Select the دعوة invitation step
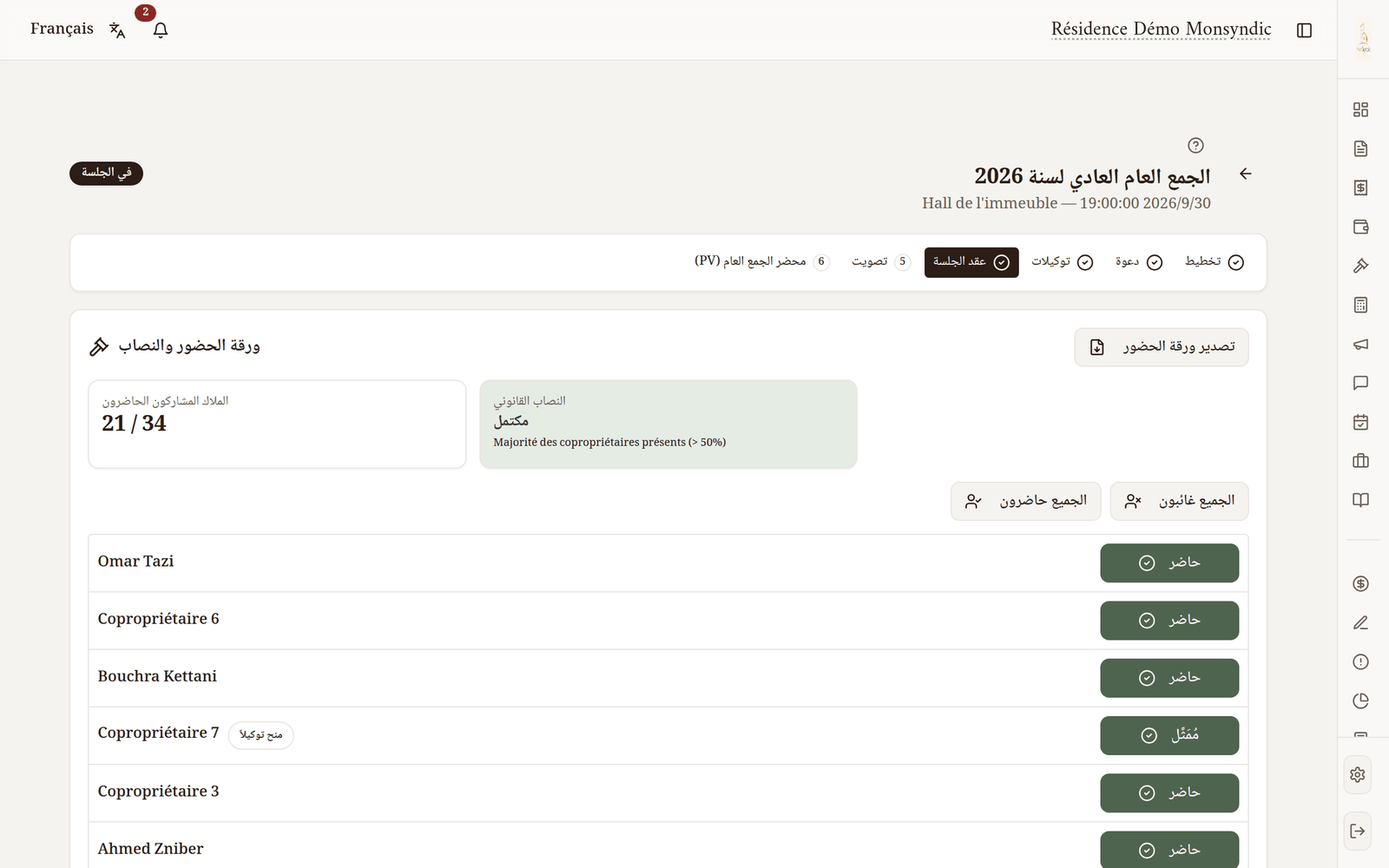This screenshot has height=868, width=1389. tap(1139, 262)
